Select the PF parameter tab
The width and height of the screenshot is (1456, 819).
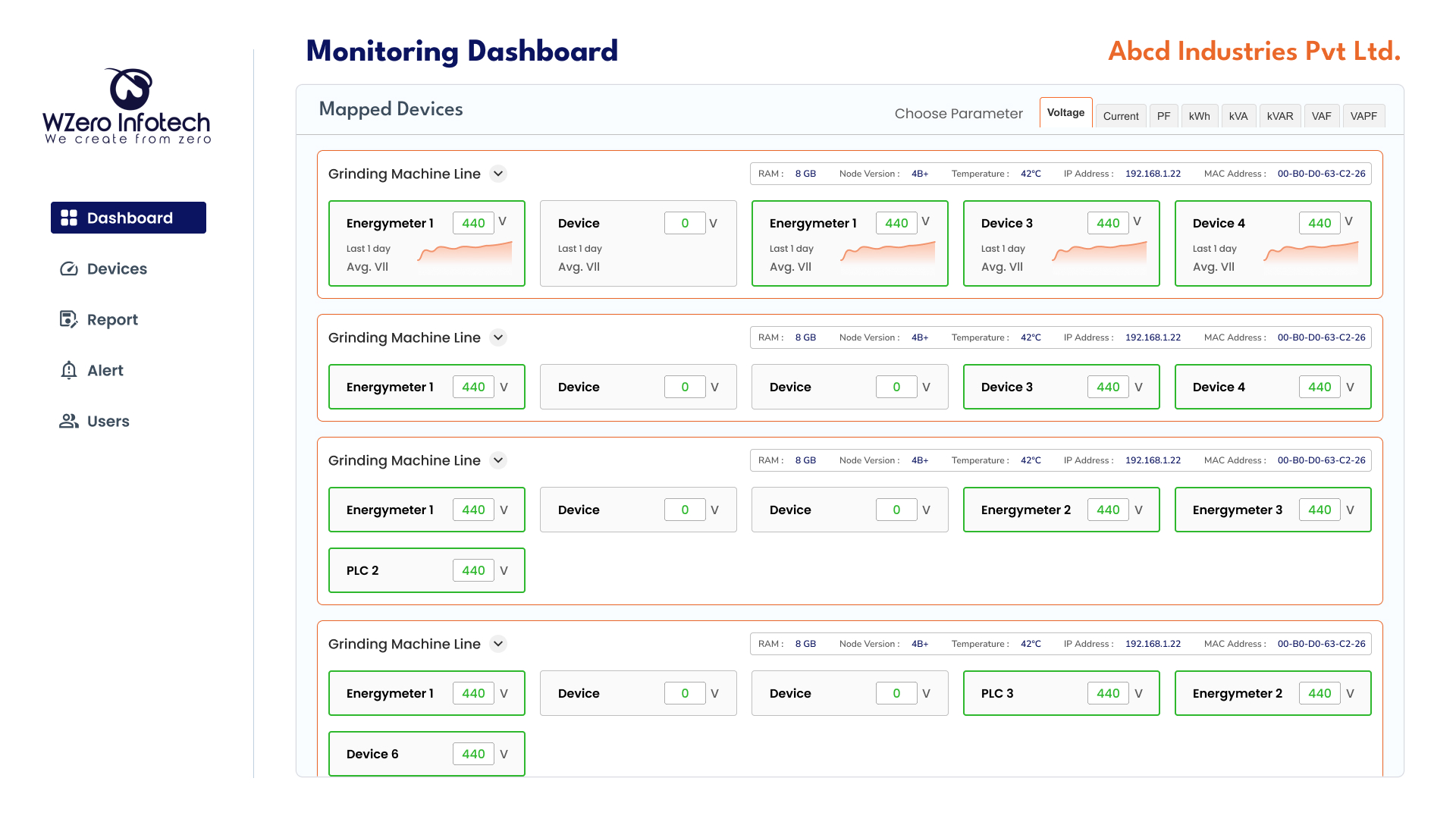1163,116
